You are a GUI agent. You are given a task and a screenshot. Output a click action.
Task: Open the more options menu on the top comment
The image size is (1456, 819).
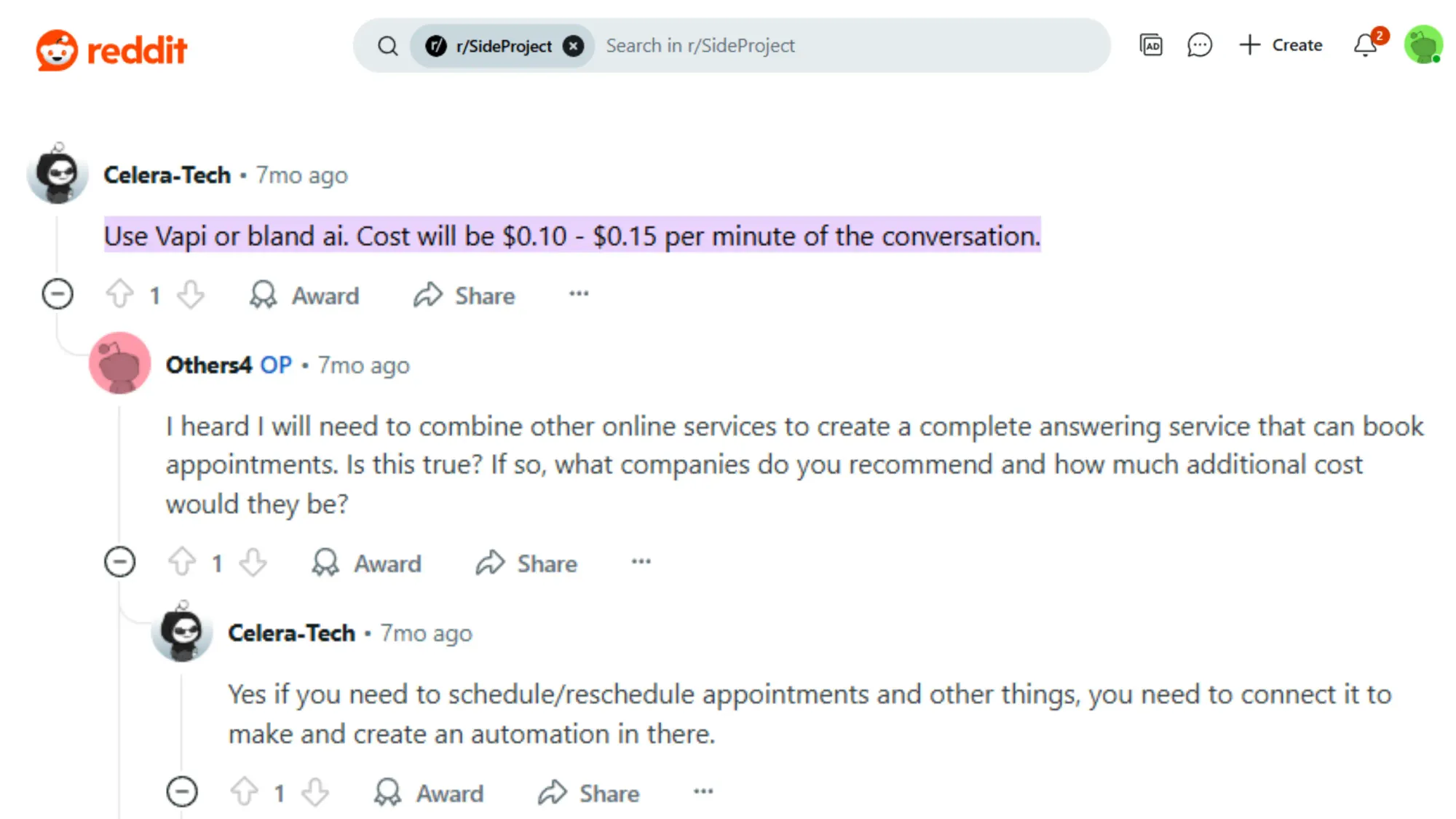578,295
